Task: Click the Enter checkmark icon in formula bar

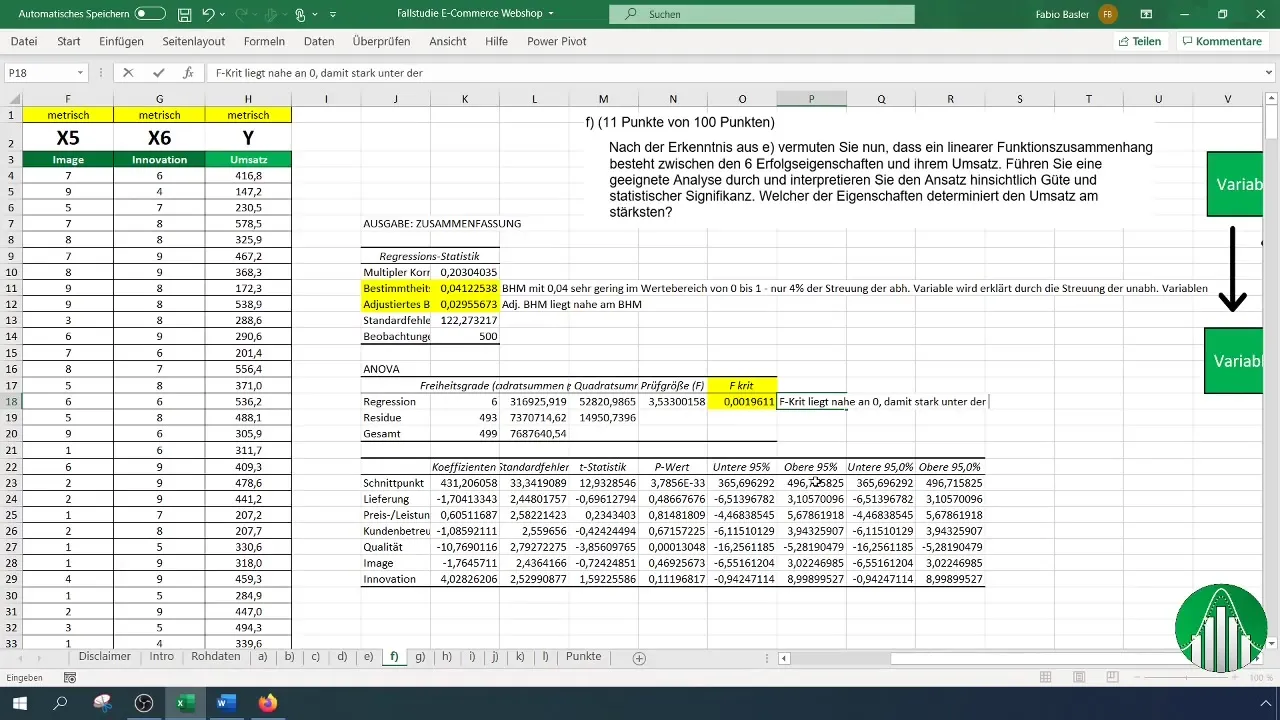Action: (x=158, y=73)
